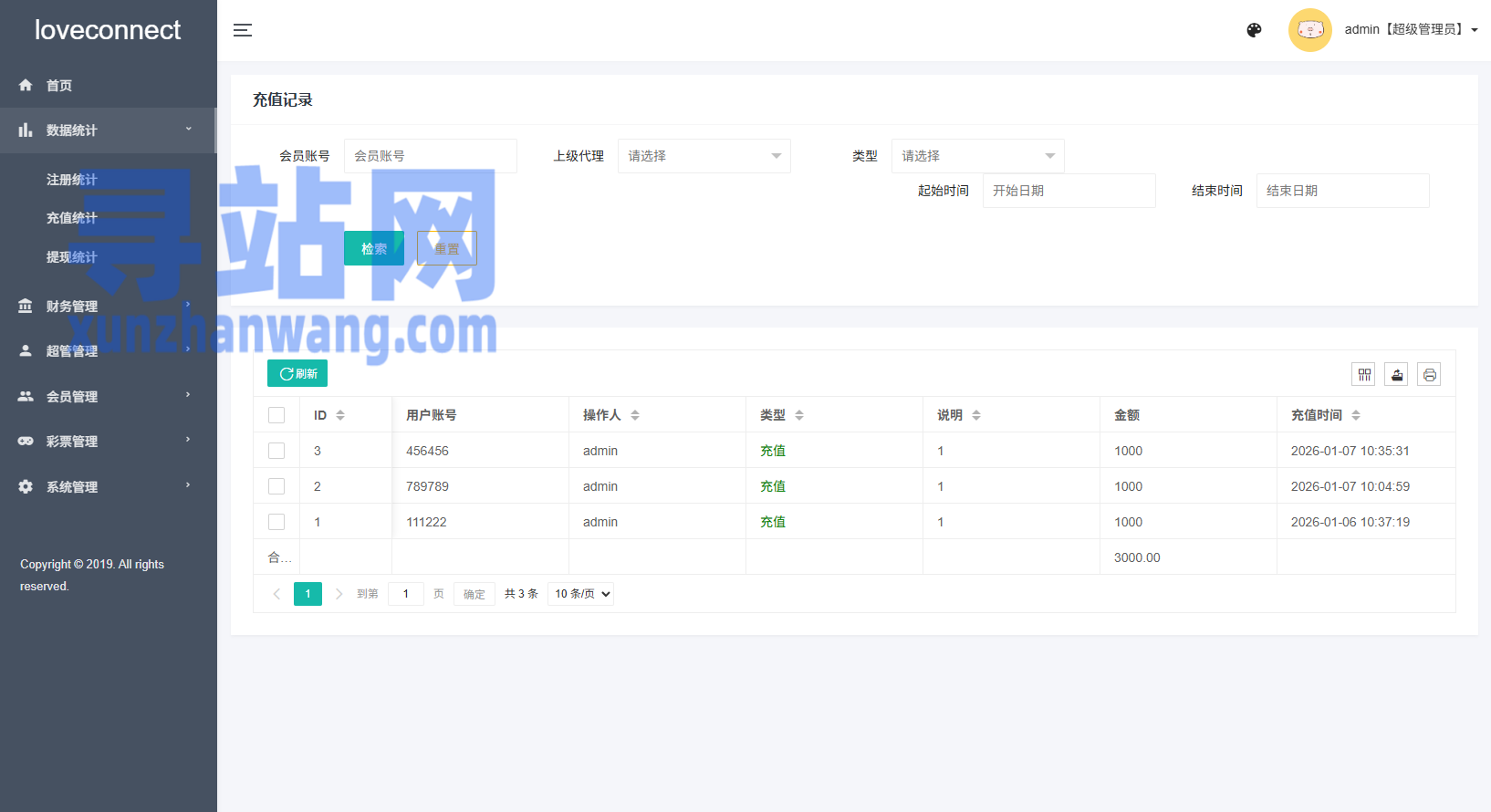
Task: Open the theme color palette icon
Action: pos(1254,30)
